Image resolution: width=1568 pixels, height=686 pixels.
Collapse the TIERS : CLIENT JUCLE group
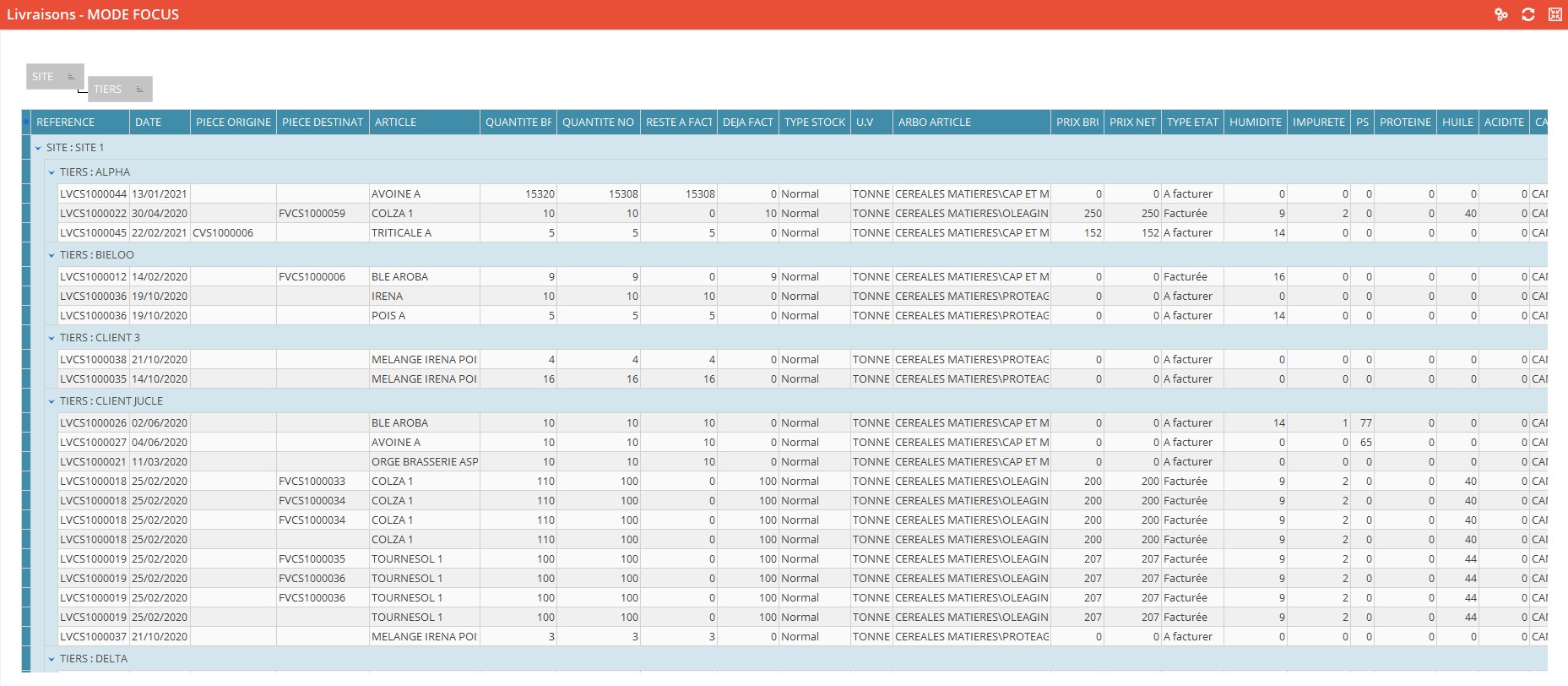52,401
